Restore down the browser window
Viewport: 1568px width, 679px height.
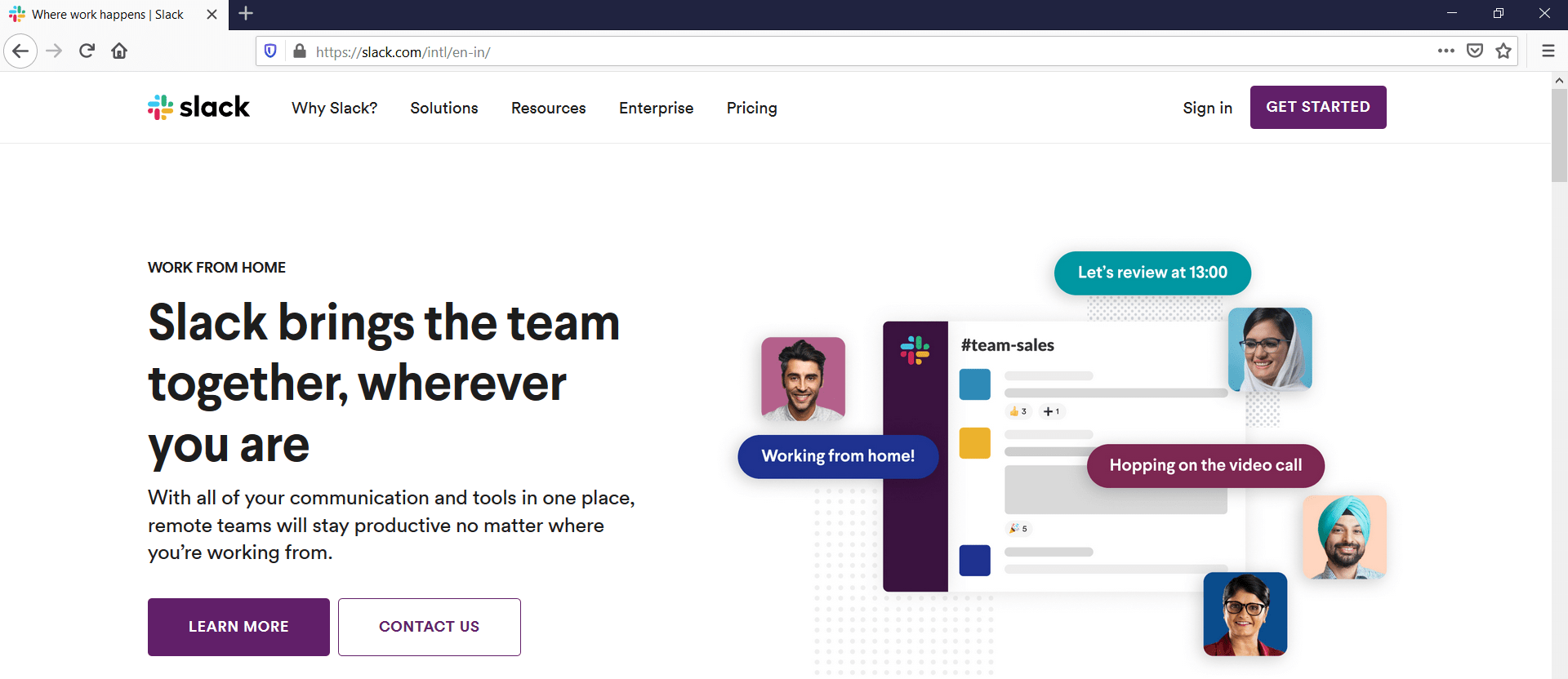tap(1498, 14)
